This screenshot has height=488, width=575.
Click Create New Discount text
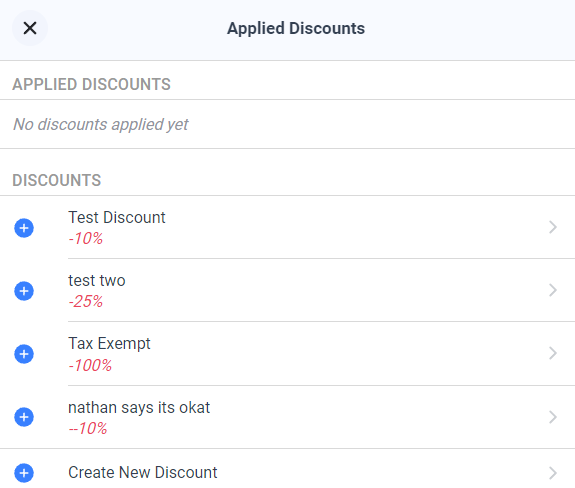143,473
